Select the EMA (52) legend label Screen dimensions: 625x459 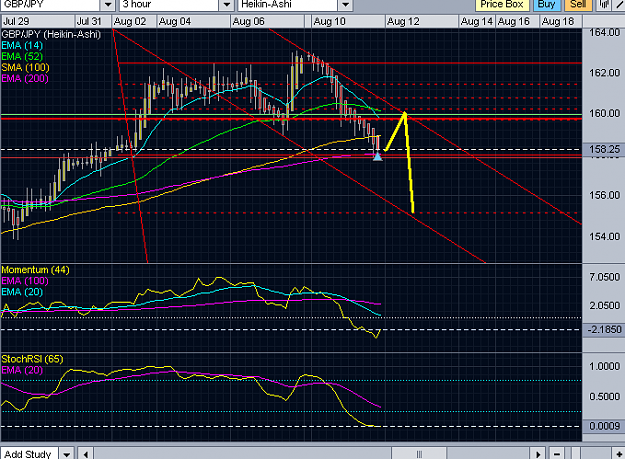click(22, 57)
